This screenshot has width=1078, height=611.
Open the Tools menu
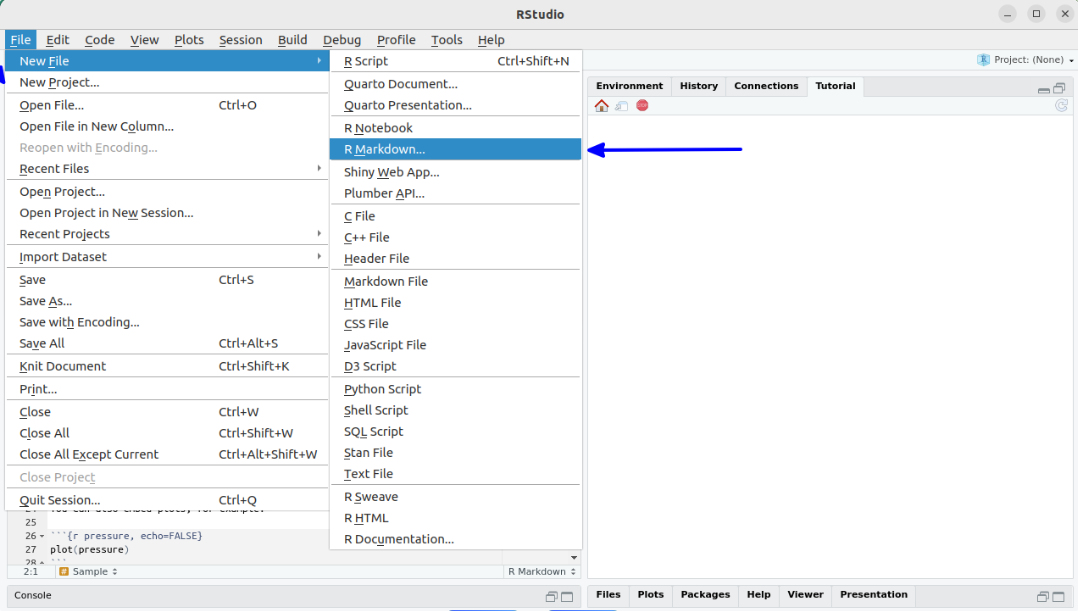pyautogui.click(x=447, y=40)
